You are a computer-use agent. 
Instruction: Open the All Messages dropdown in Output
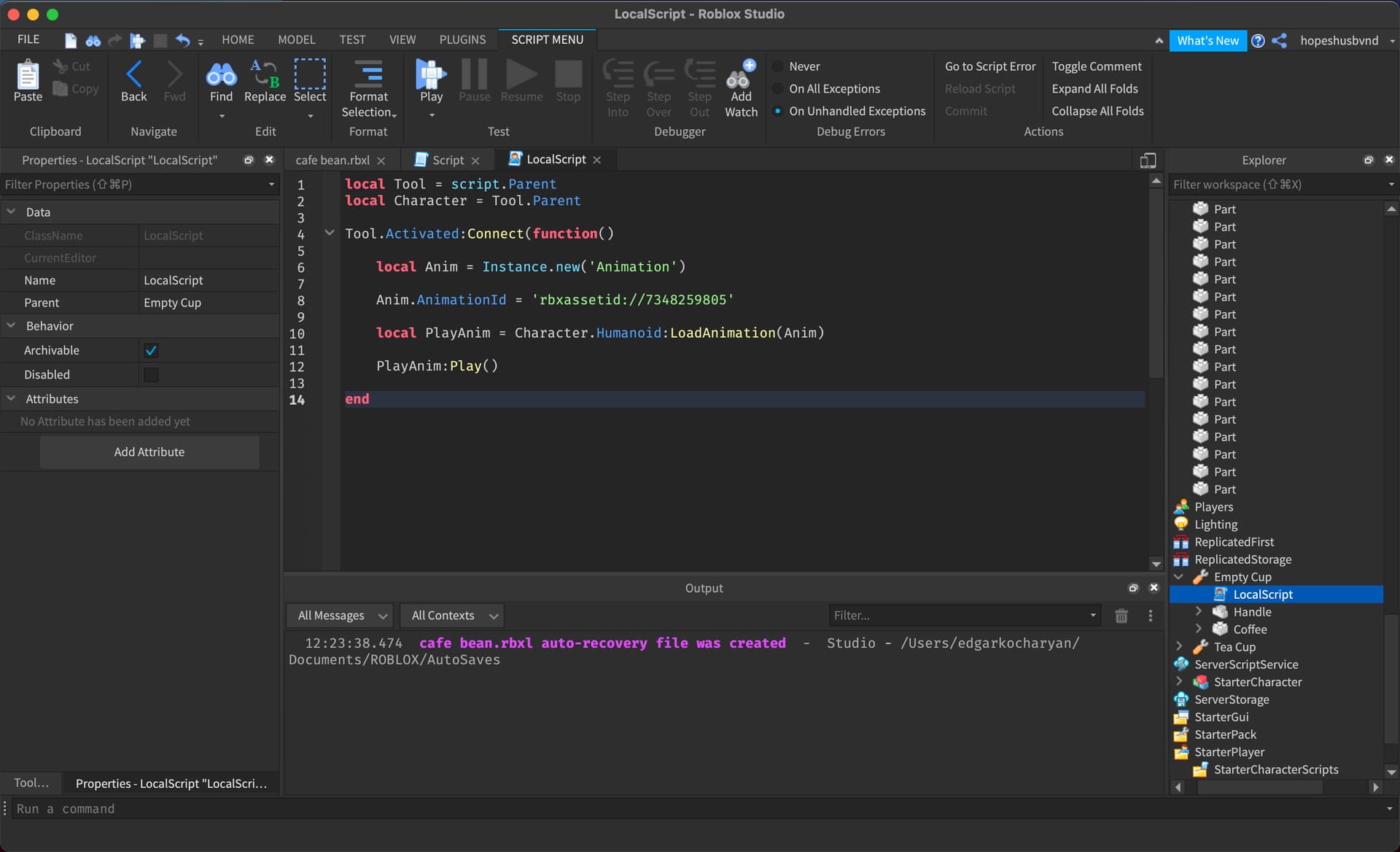click(339, 615)
